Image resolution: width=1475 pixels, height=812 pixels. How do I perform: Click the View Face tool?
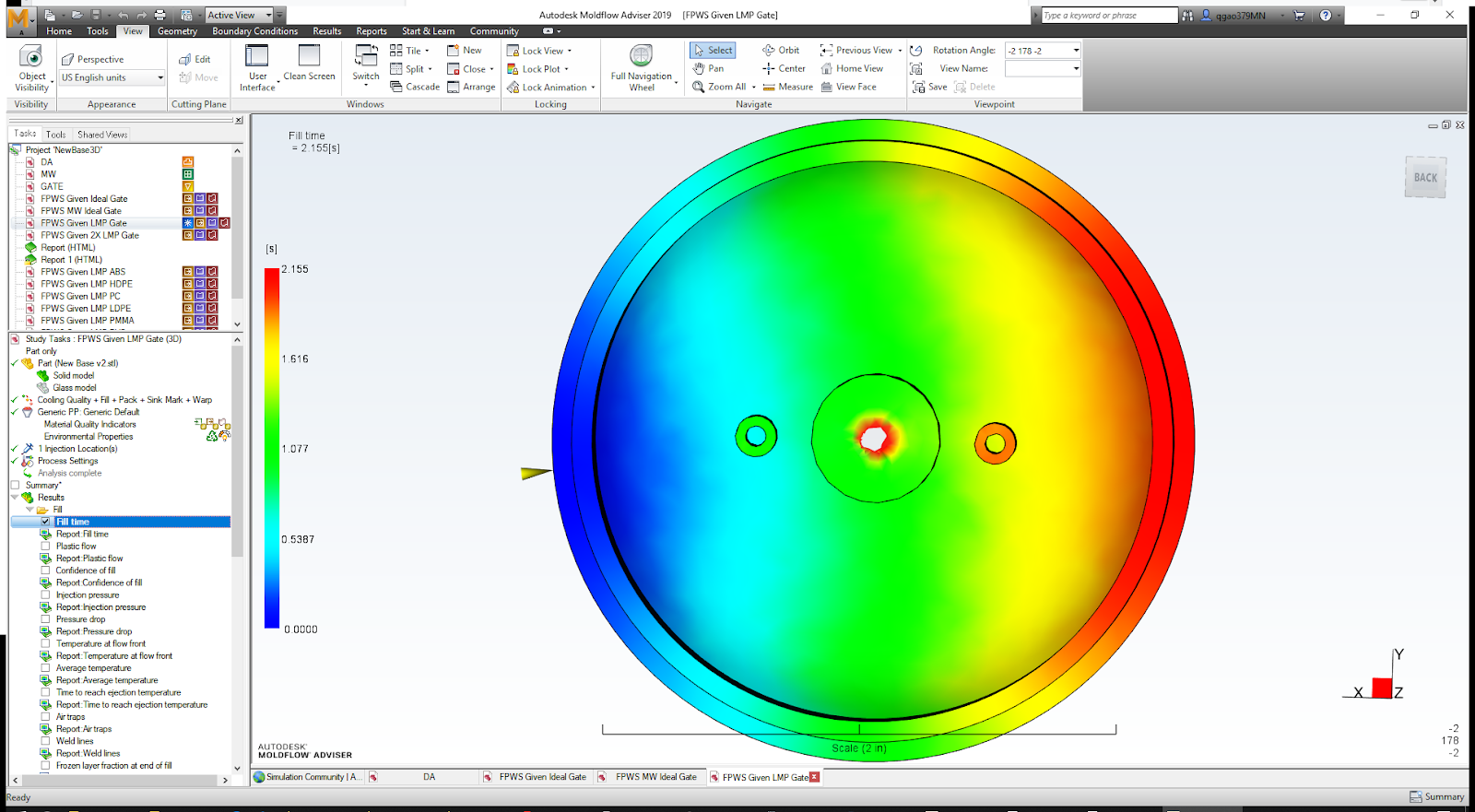pyautogui.click(x=848, y=87)
